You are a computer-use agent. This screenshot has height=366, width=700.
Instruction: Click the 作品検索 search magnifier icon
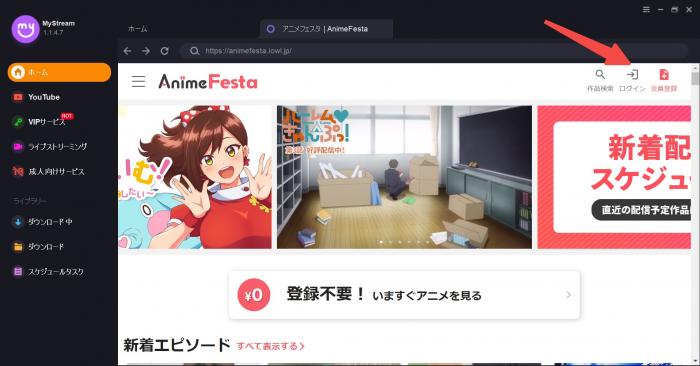600,74
